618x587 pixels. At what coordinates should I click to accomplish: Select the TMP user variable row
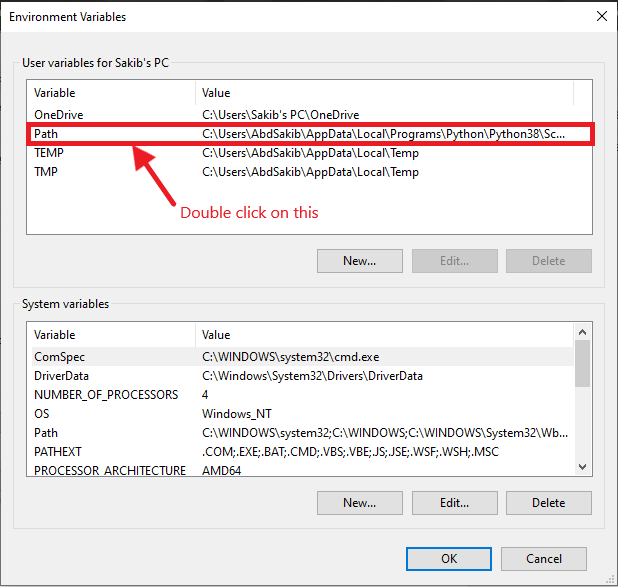tap(310, 172)
